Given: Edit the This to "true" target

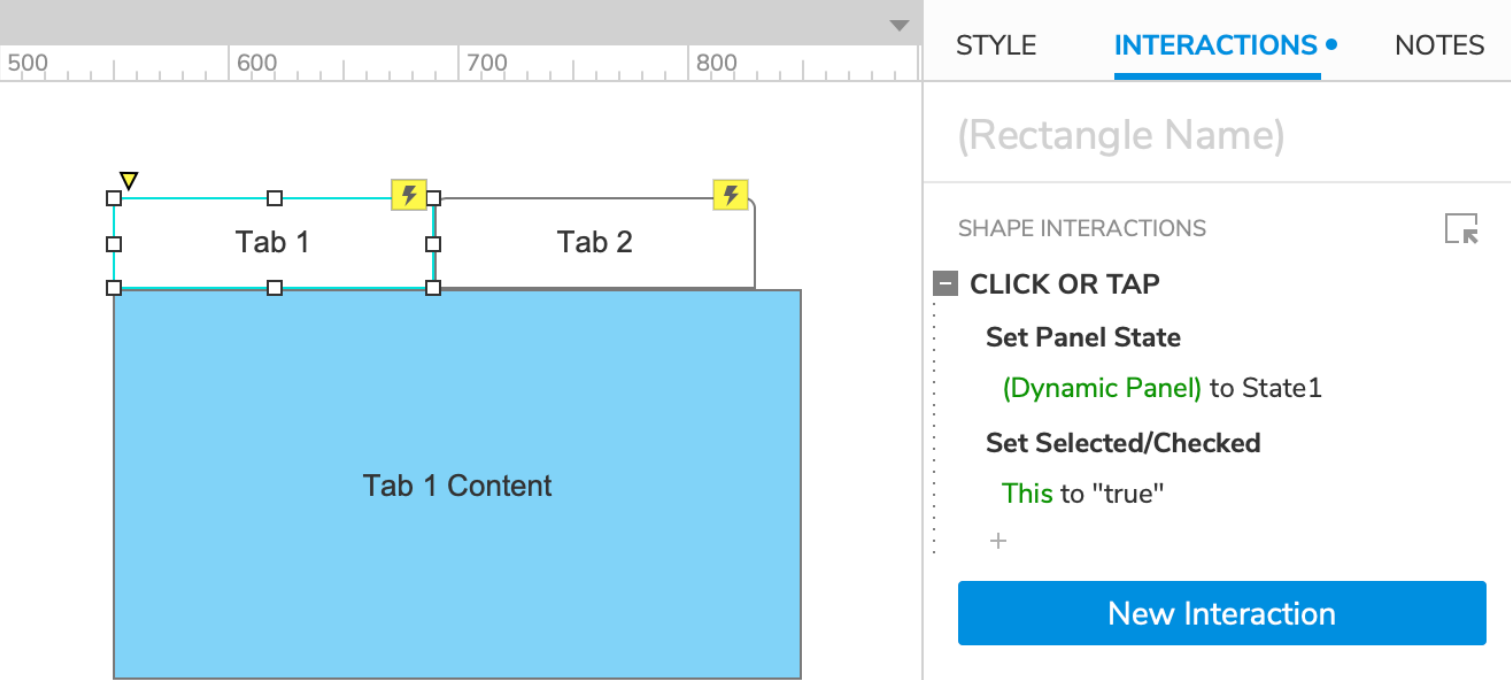Looking at the screenshot, I should pyautogui.click(x=1083, y=493).
